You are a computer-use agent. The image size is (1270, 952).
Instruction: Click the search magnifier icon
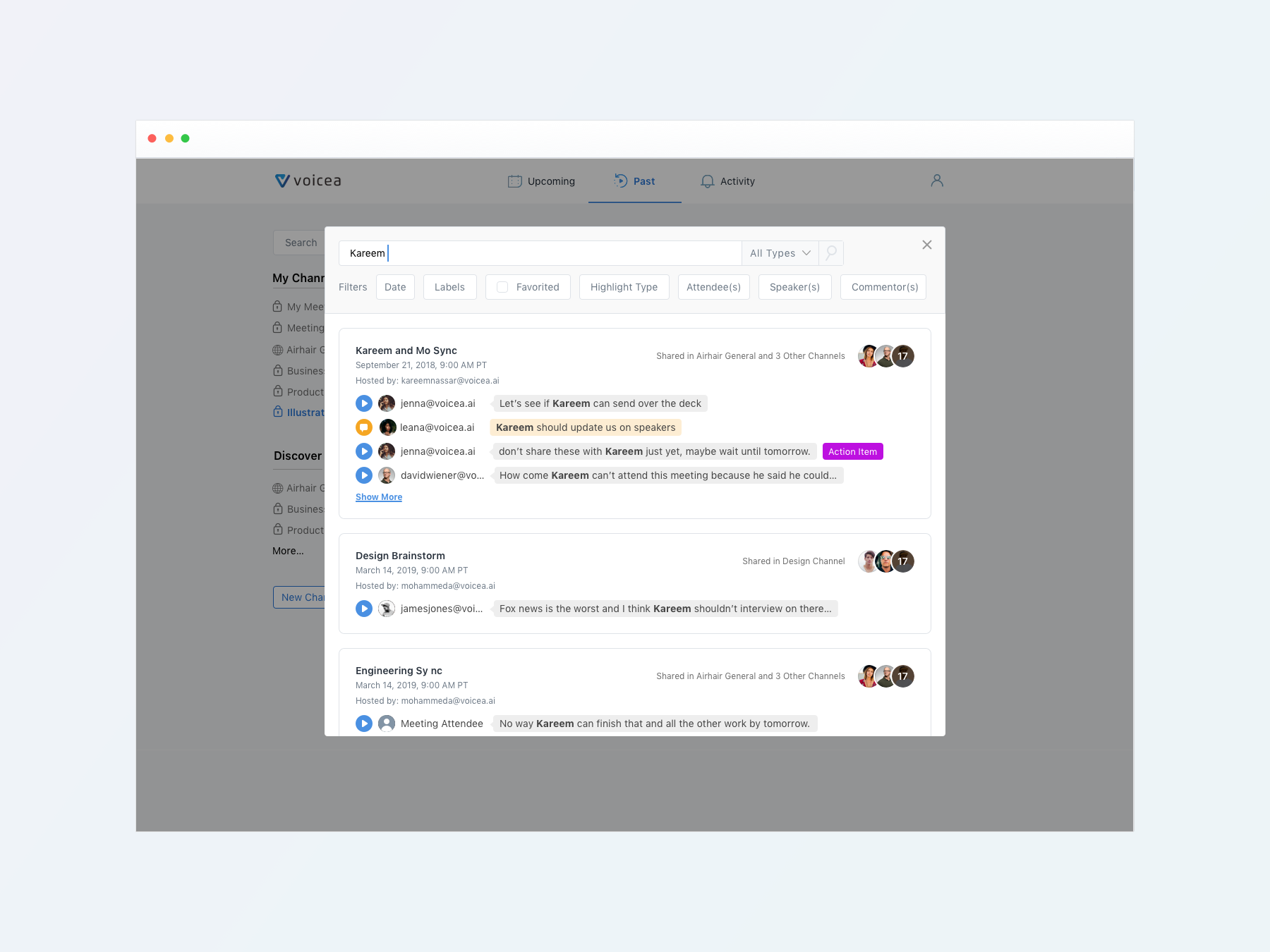click(831, 252)
